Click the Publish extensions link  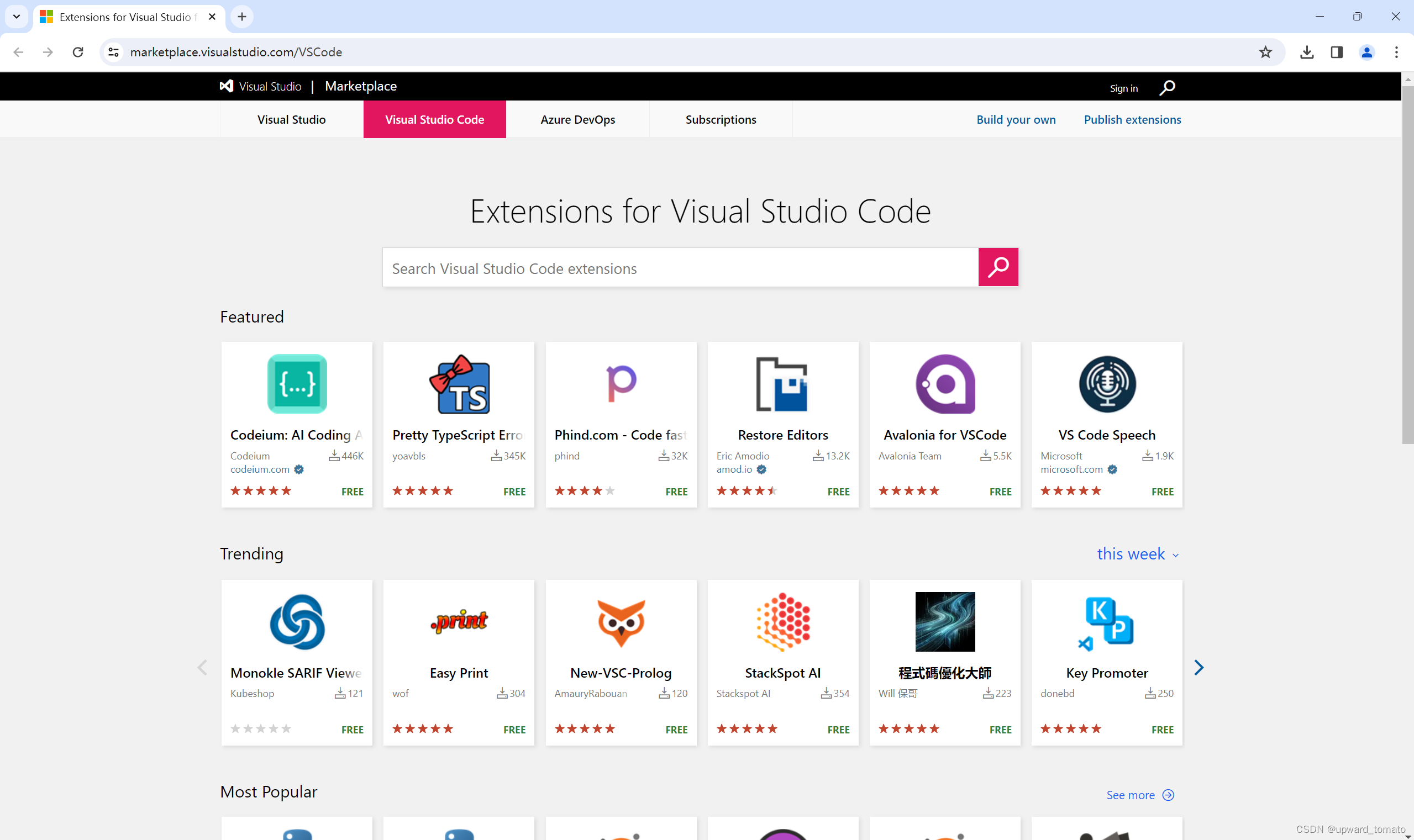[1132, 119]
